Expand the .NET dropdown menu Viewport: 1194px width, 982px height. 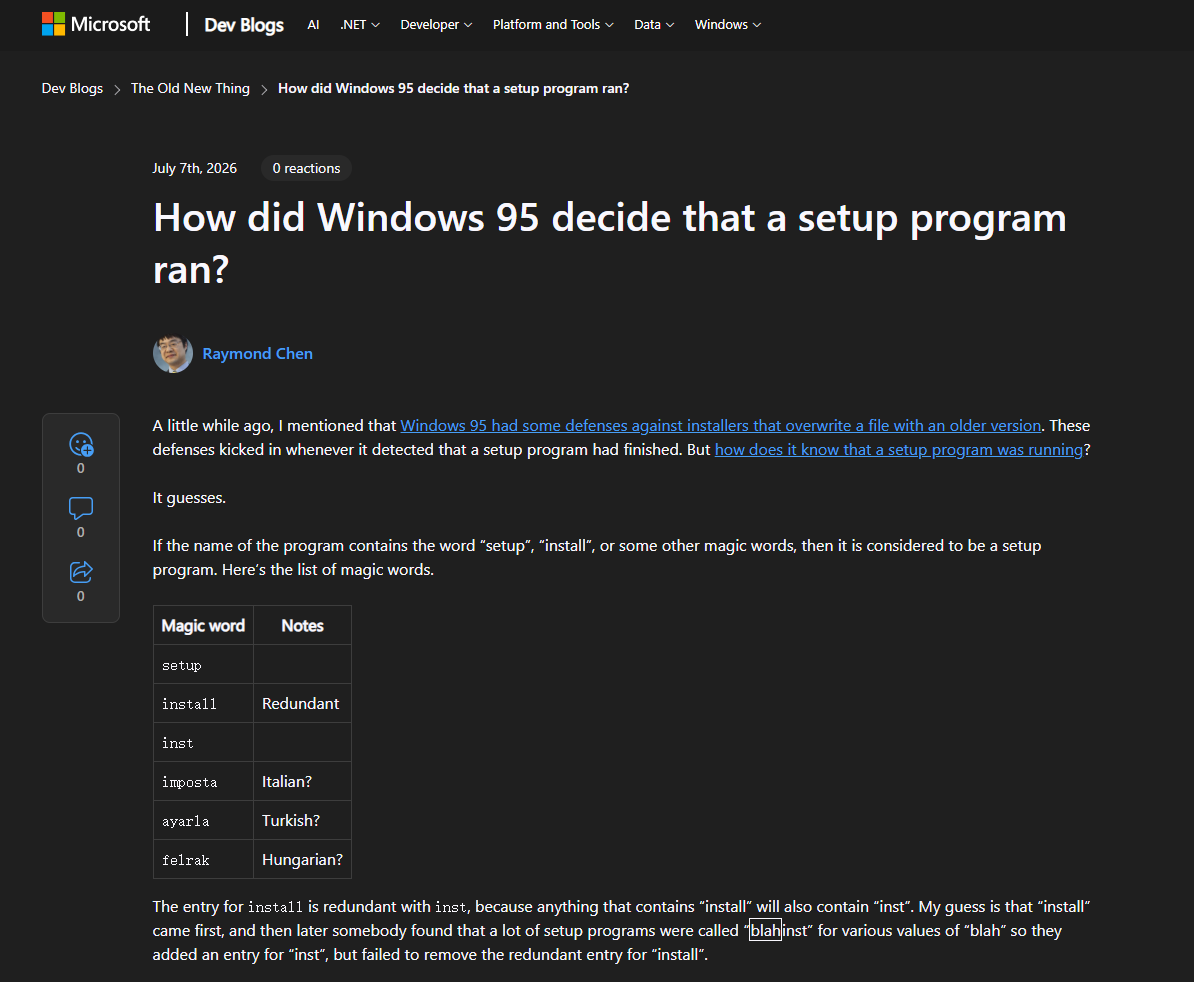[x=359, y=25]
